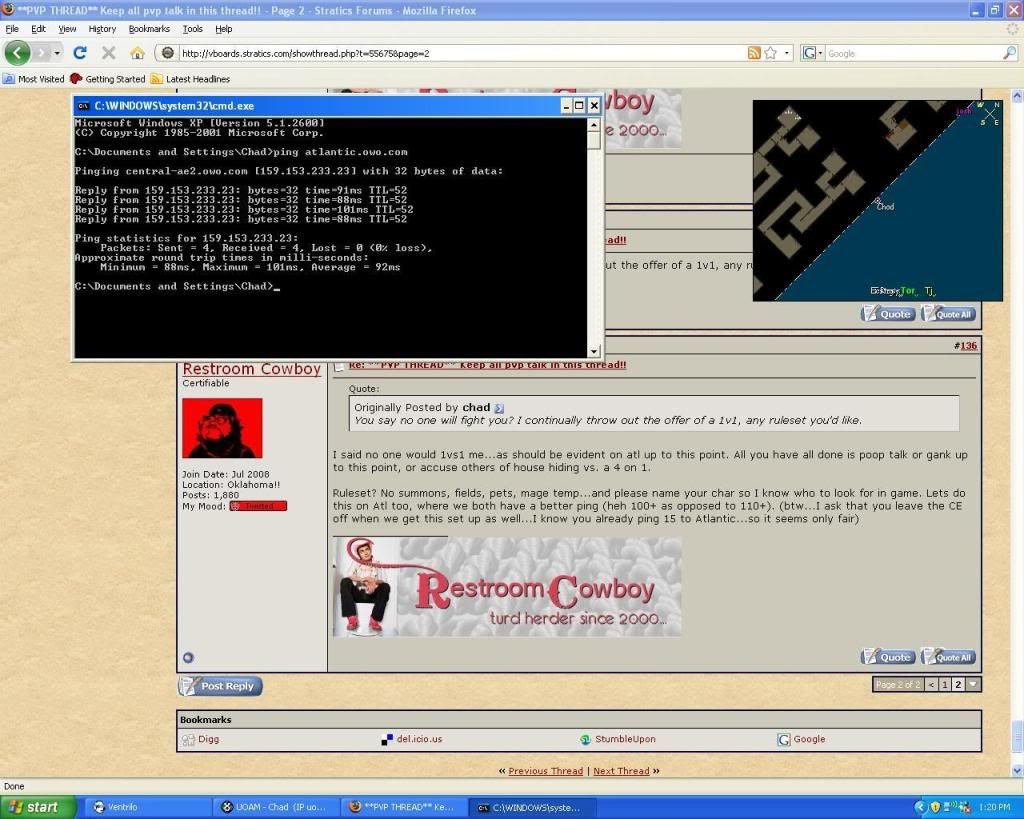Open the File menu

pyautogui.click(x=12, y=29)
